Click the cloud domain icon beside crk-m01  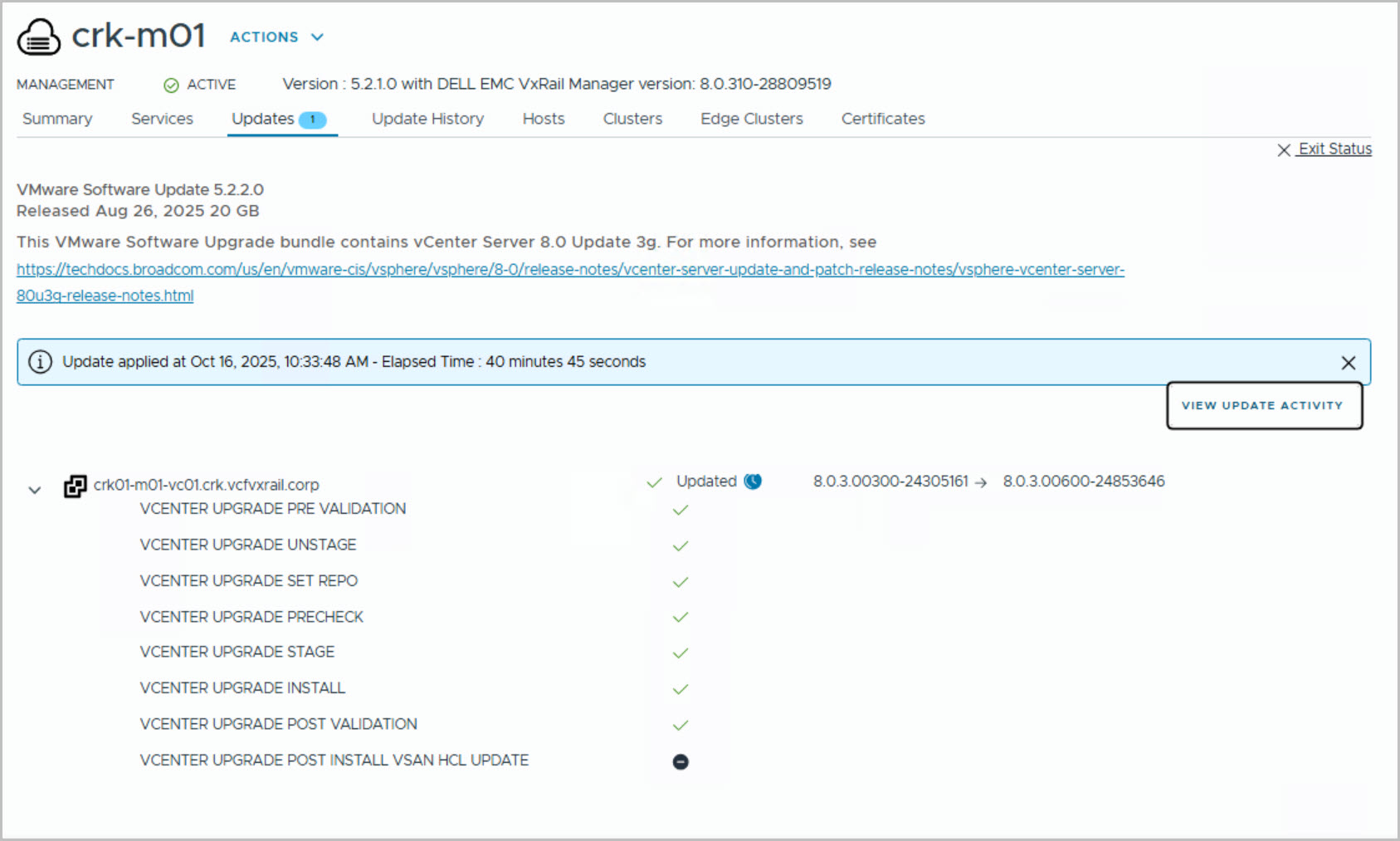38,37
